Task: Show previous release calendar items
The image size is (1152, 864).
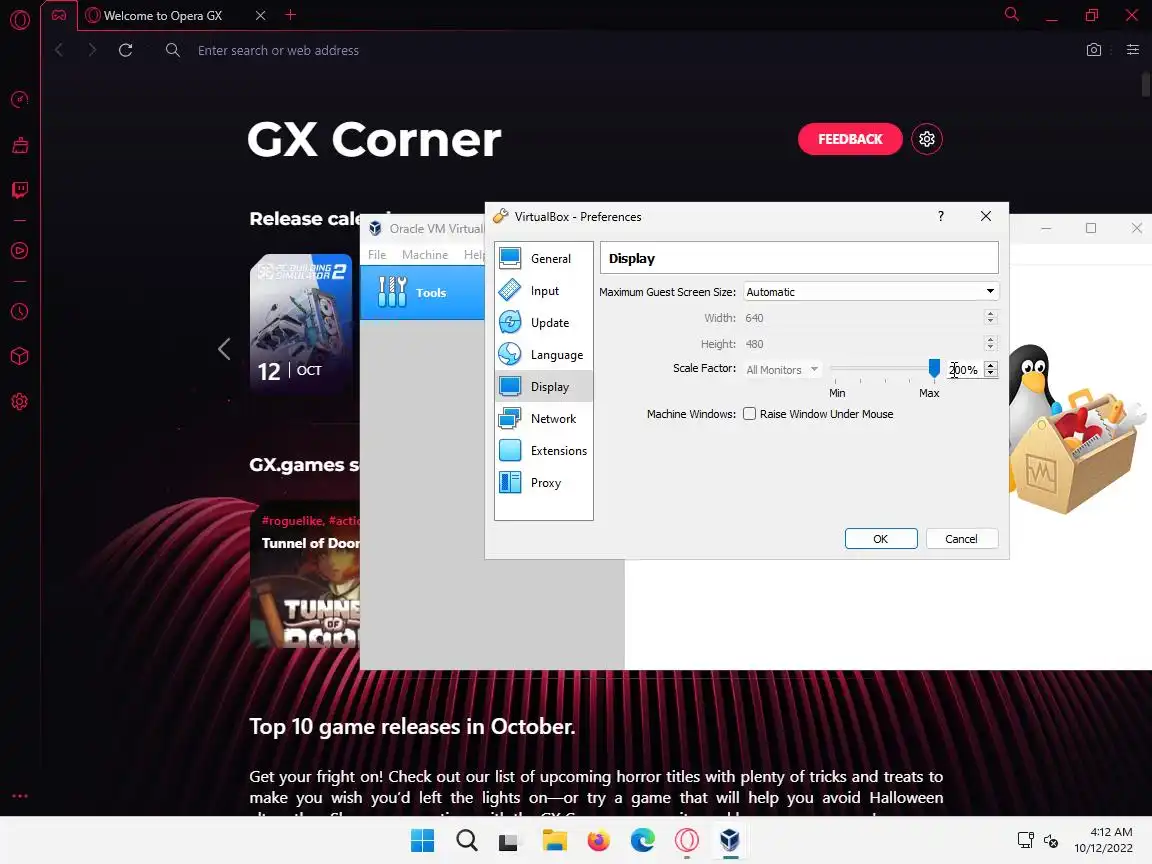Action: [x=224, y=349]
